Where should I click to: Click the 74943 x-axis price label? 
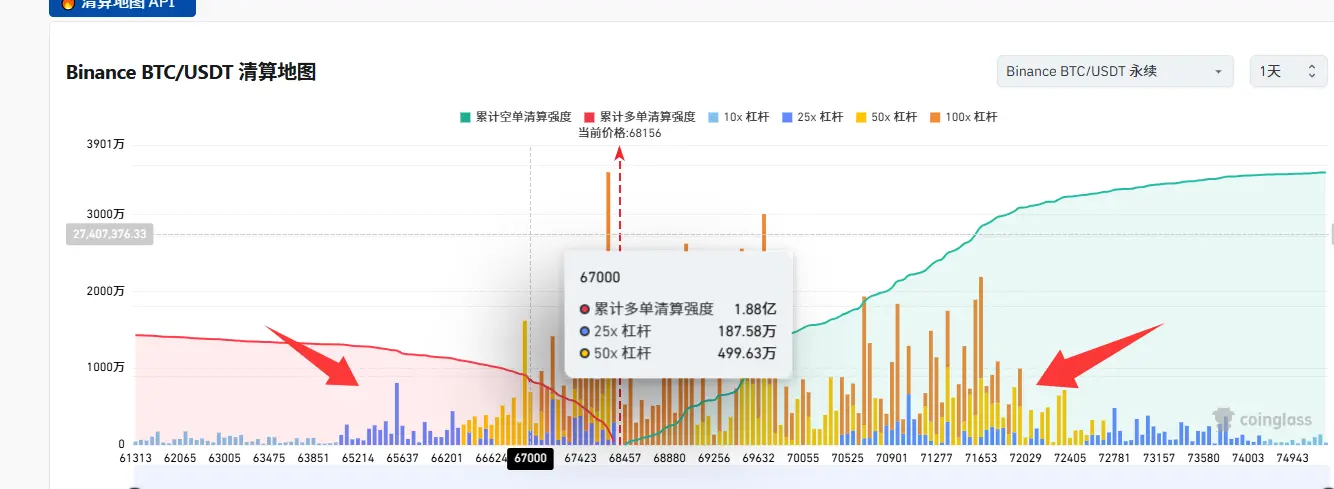(x=1291, y=458)
